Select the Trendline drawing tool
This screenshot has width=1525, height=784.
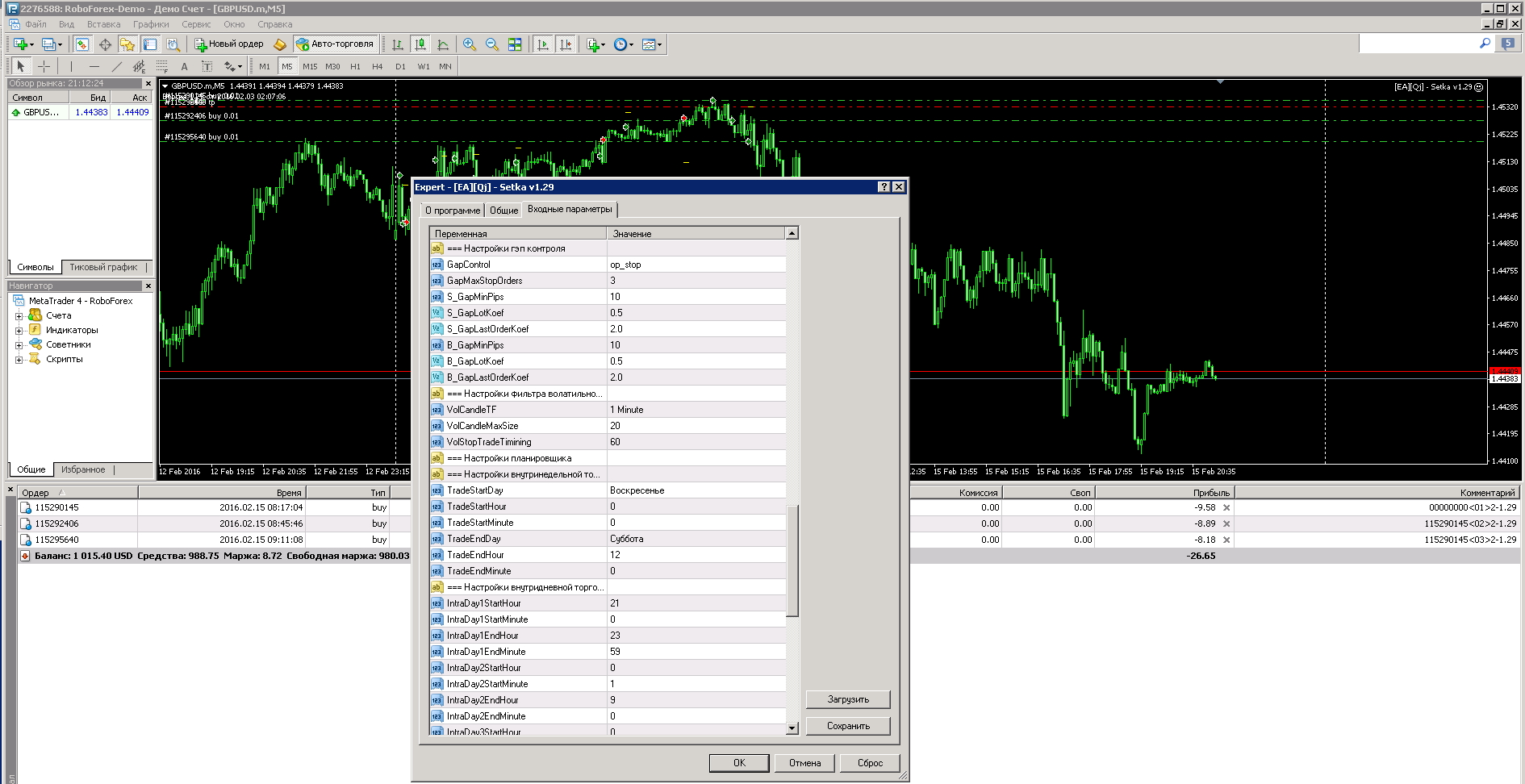click(117, 66)
